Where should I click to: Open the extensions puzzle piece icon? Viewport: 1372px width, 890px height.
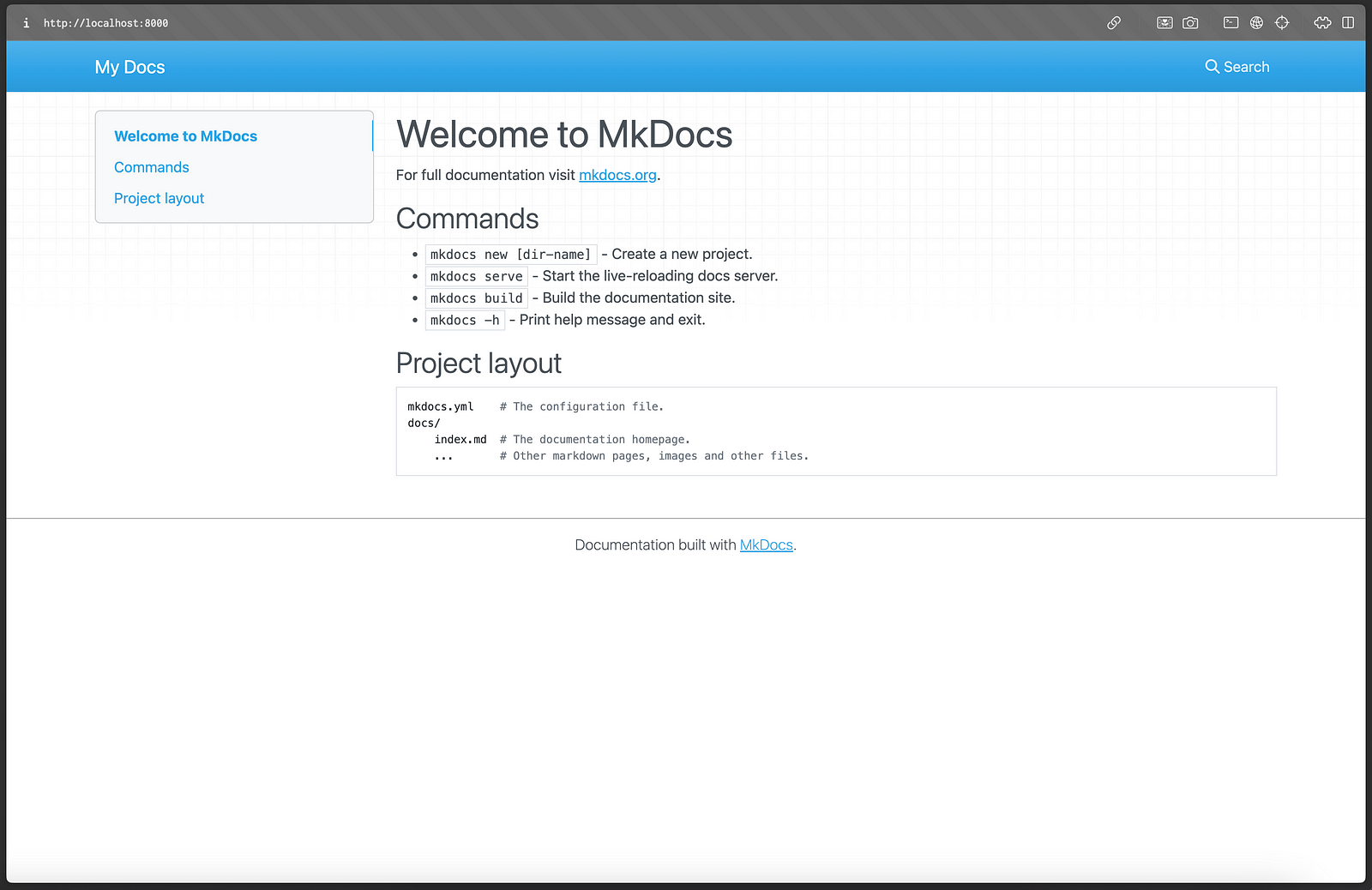coord(1322,23)
